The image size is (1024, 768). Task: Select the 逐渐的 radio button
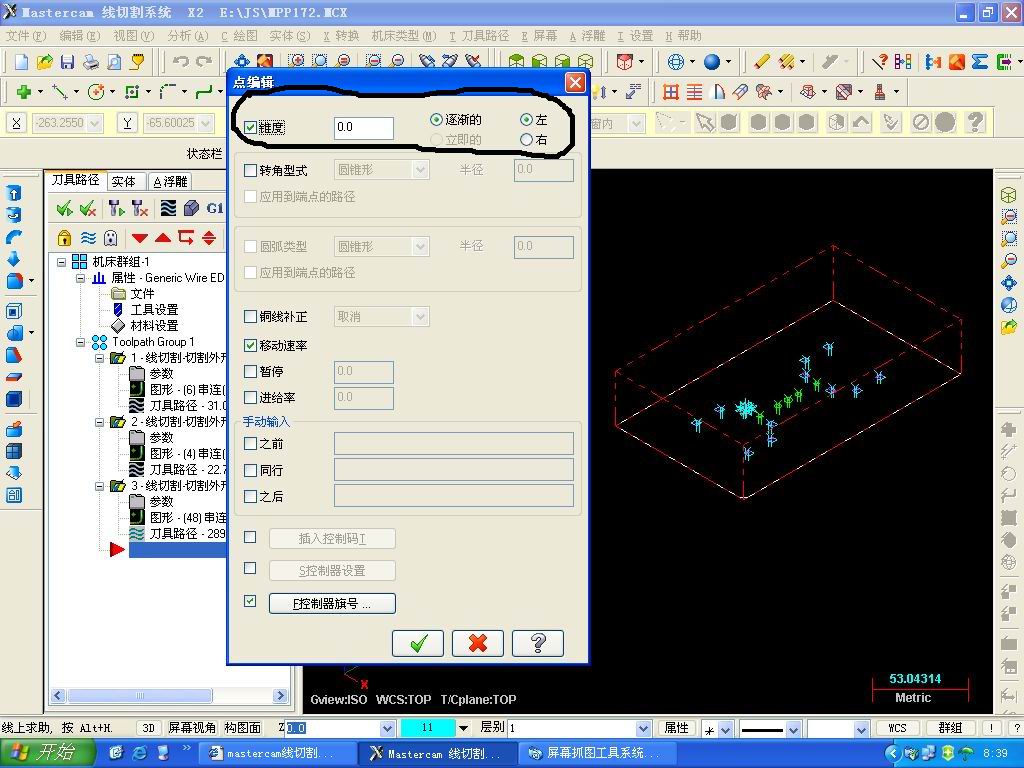pos(436,120)
